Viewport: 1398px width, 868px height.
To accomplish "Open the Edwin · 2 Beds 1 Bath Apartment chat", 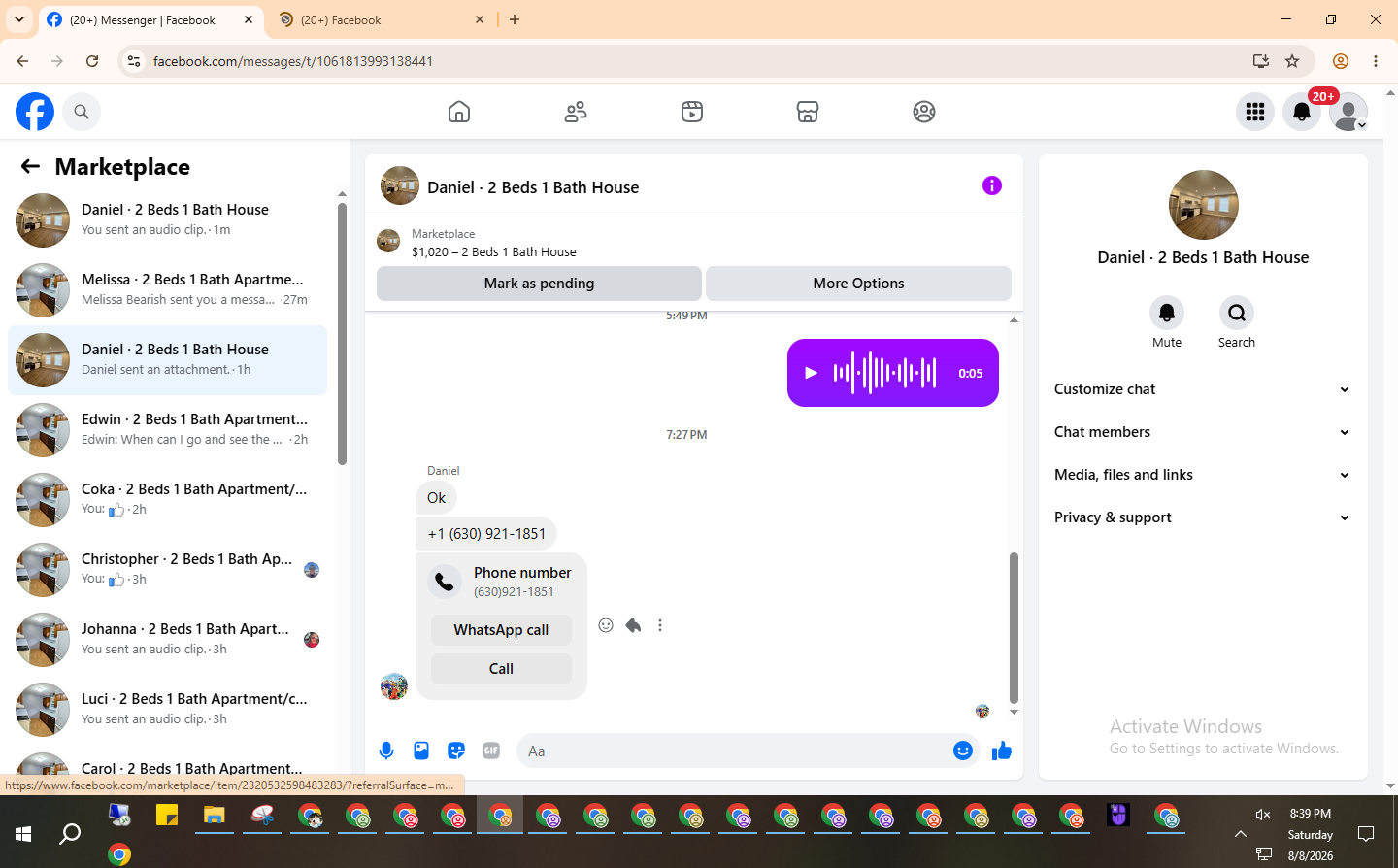I will tap(167, 430).
